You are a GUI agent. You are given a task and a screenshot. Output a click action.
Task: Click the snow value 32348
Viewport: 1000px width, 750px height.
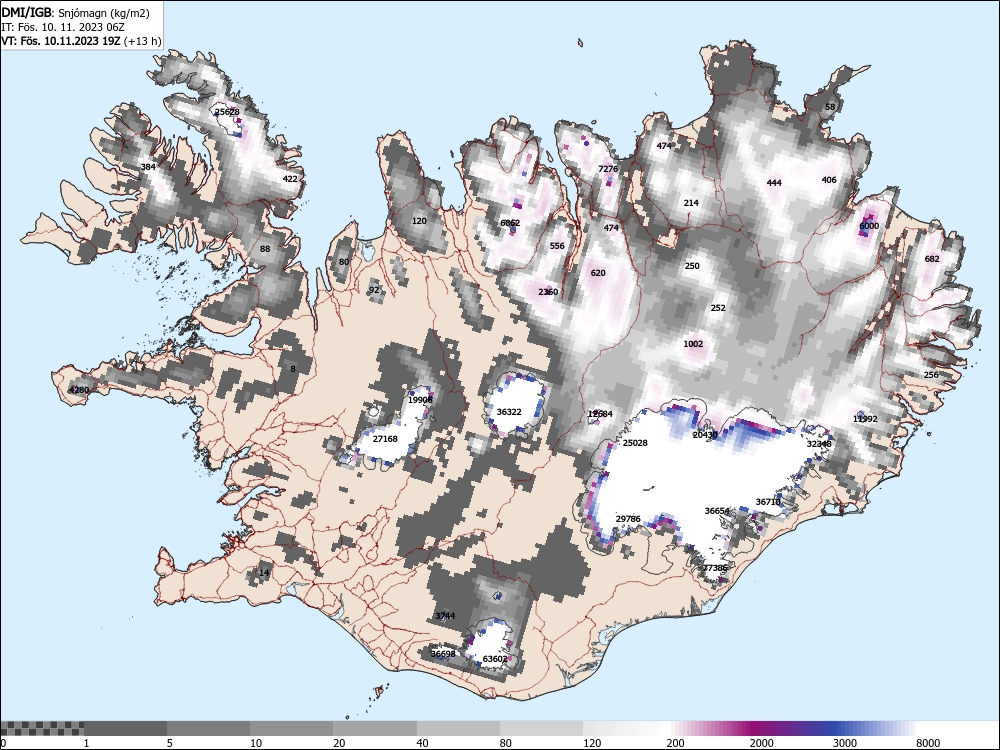(820, 444)
